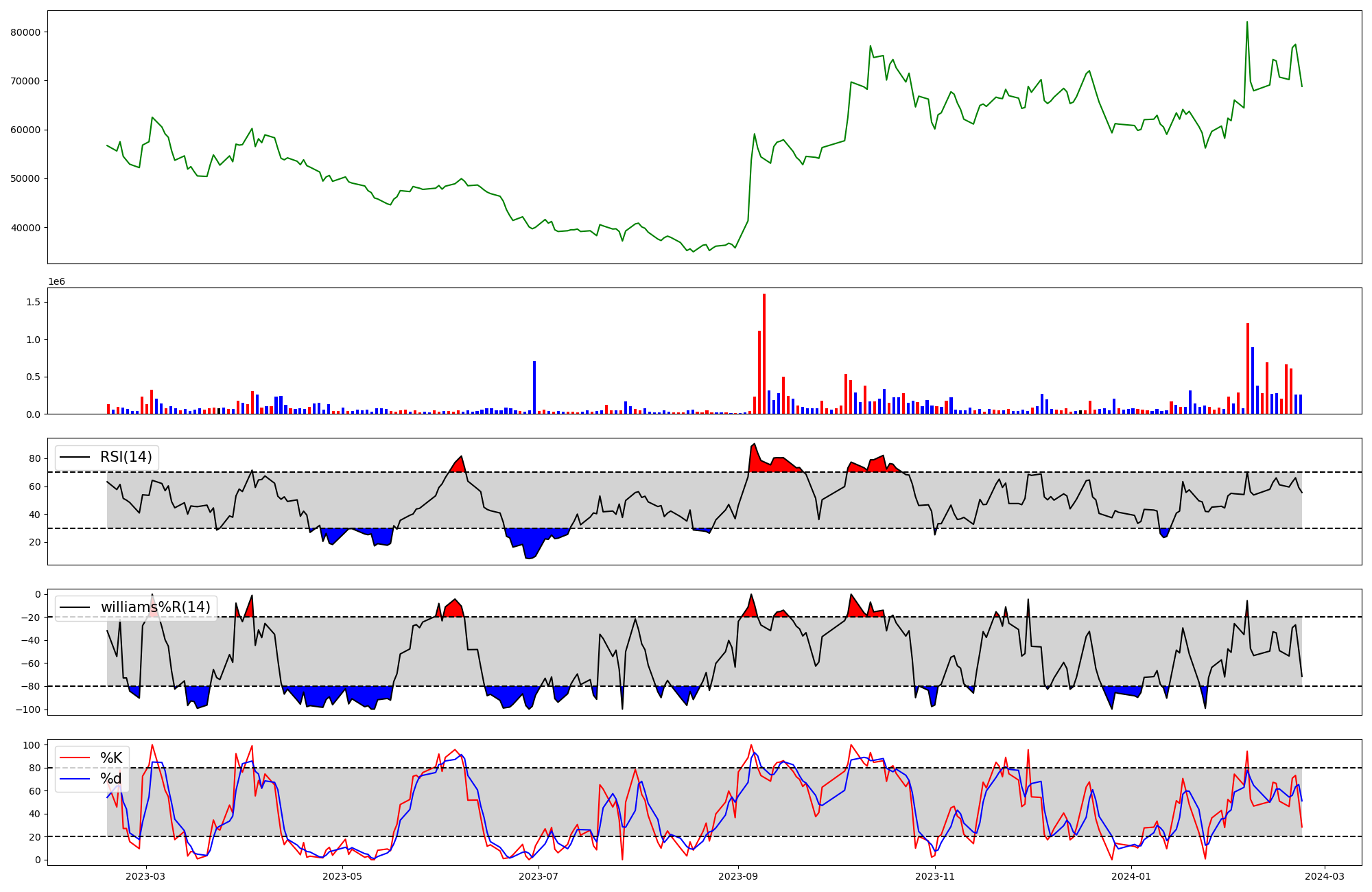
Task: Click the 2024-03 x-axis date label
Action: [x=1324, y=876]
